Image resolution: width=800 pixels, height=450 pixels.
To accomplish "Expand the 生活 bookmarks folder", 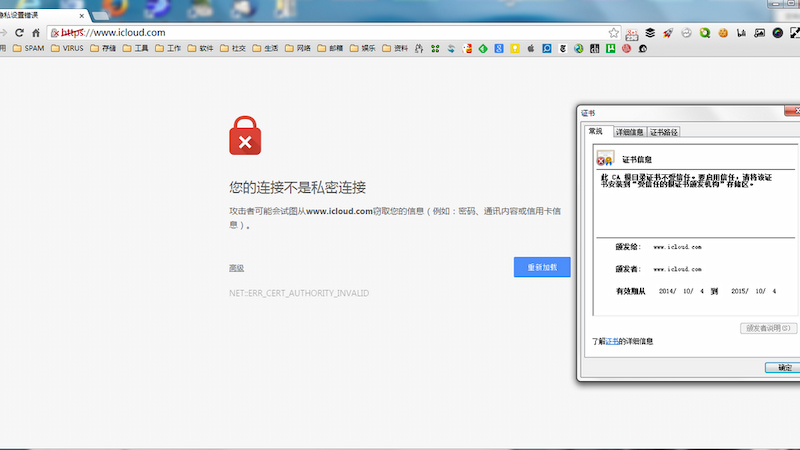I will point(266,48).
